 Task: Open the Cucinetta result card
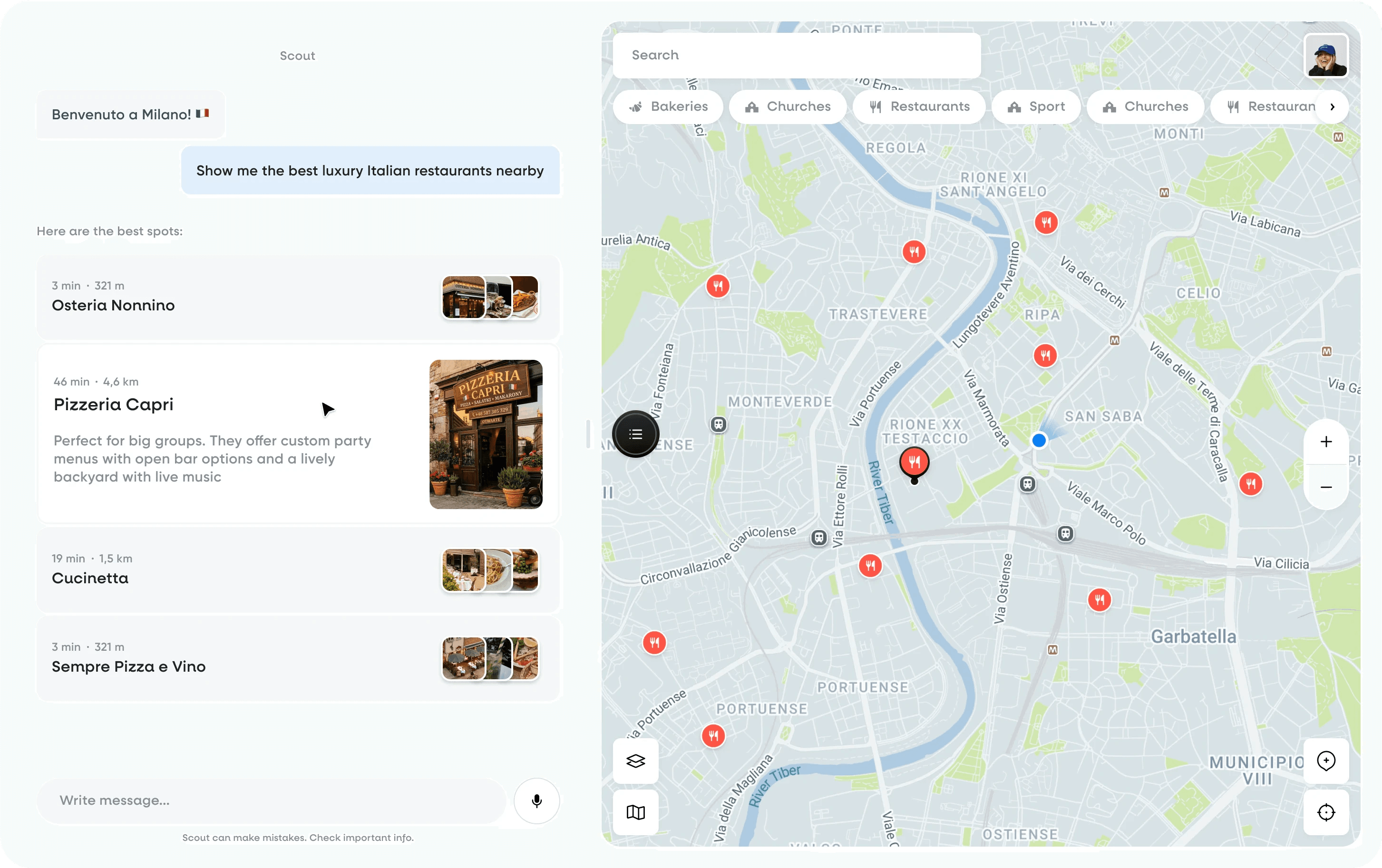tap(298, 570)
